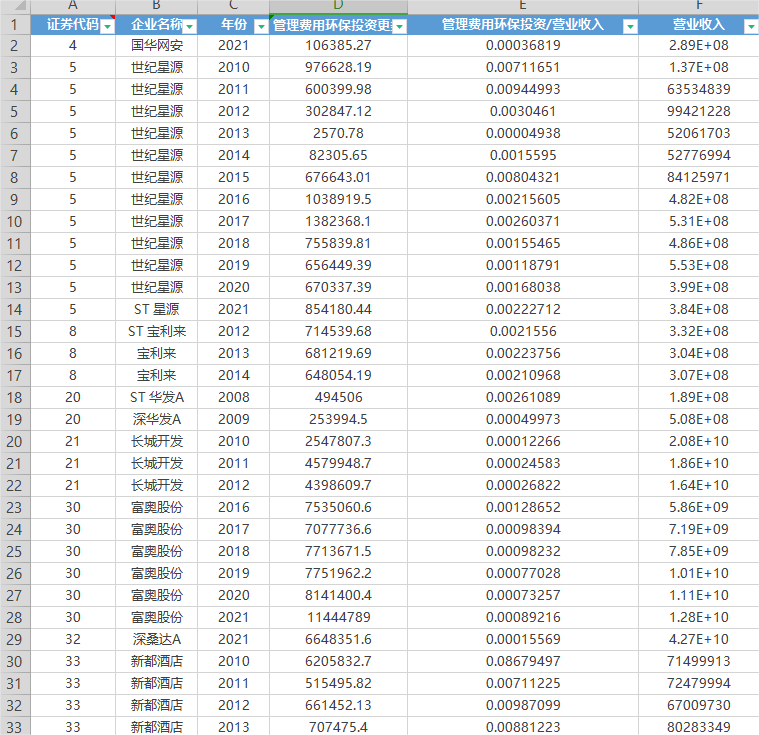Select cell with value 0.08679497

[523, 661]
